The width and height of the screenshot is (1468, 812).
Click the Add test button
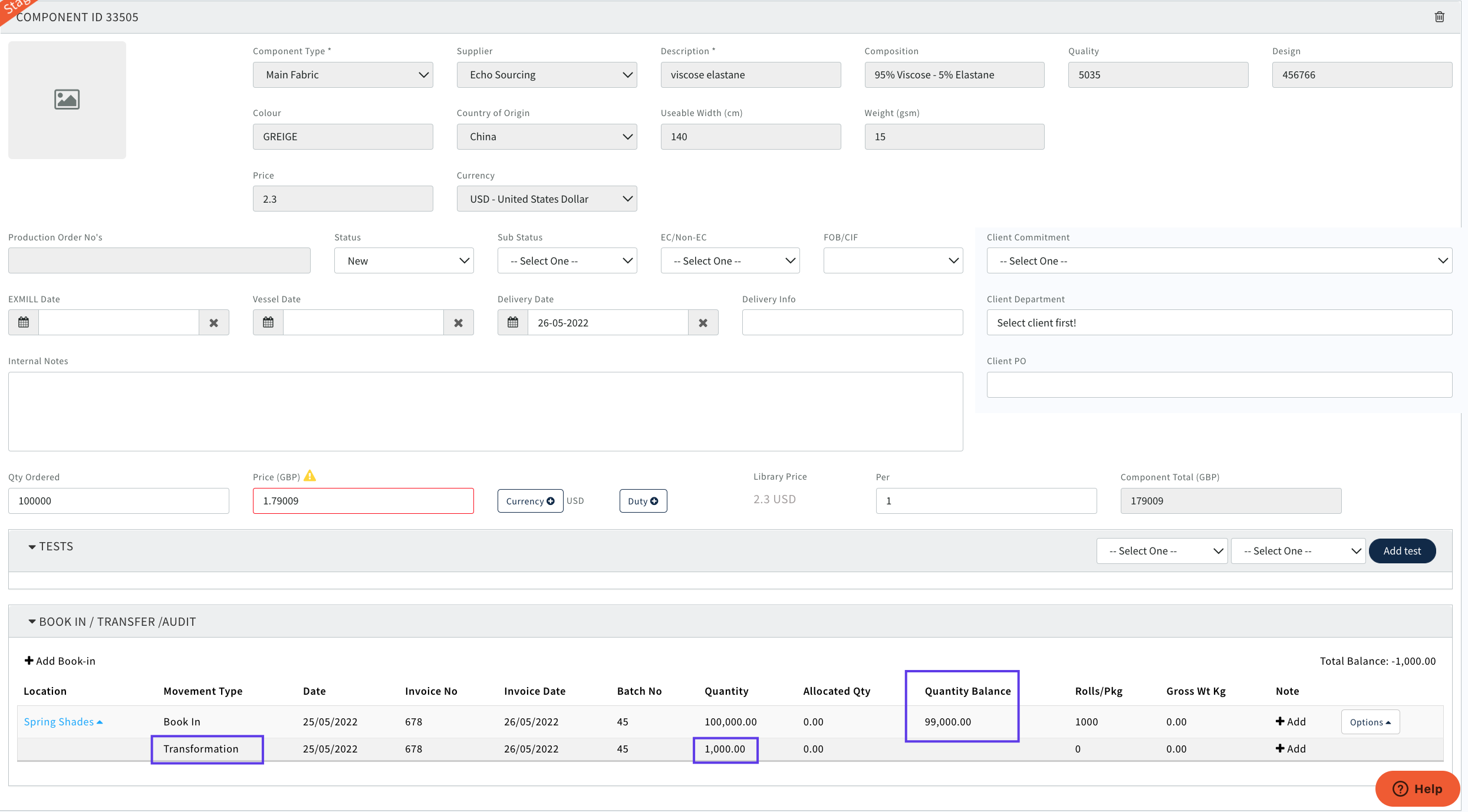point(1401,551)
